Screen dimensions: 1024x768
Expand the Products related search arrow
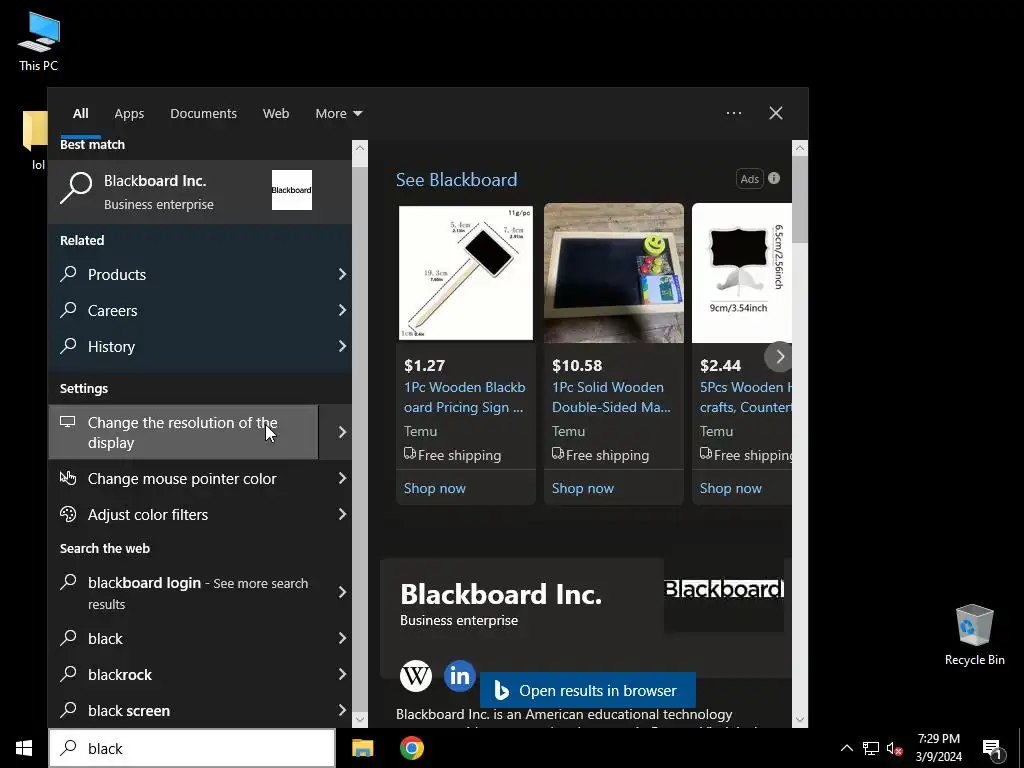click(342, 274)
